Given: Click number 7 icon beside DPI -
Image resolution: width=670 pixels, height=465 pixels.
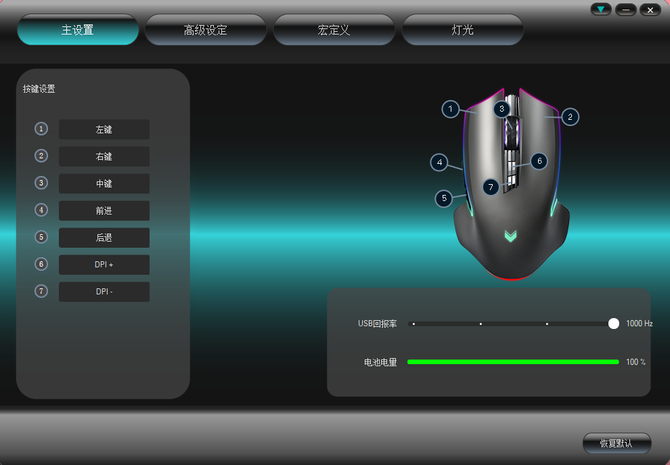Looking at the screenshot, I should [x=41, y=291].
